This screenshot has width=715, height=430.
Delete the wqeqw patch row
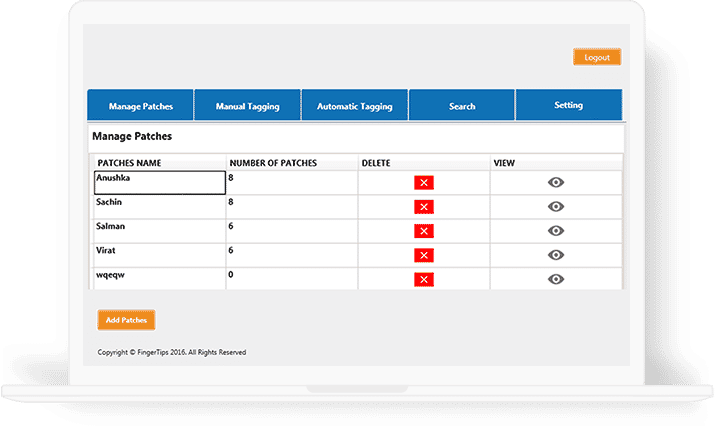click(x=424, y=279)
